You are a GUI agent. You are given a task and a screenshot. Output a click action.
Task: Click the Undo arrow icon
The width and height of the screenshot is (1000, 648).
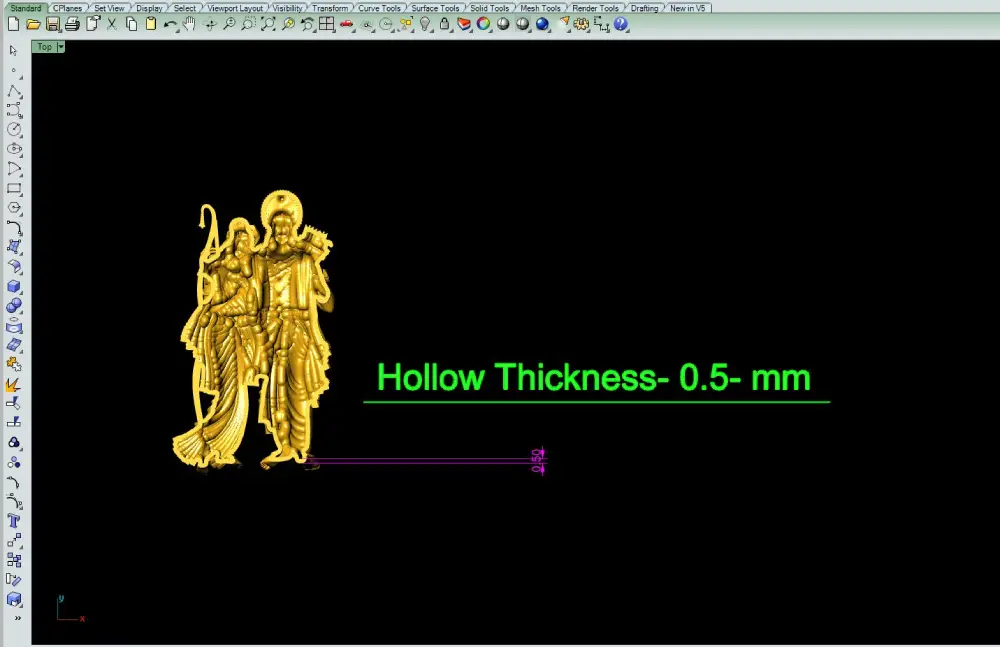[x=170, y=24]
